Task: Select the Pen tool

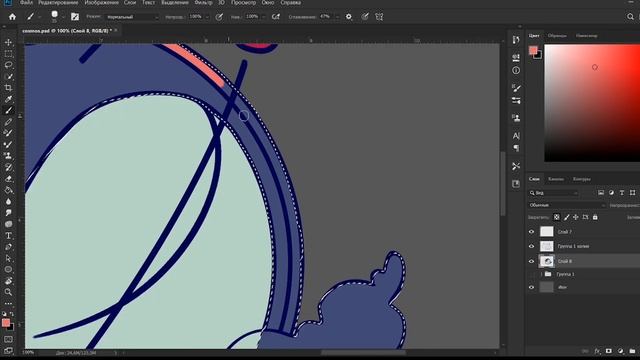Action: pos(8,247)
